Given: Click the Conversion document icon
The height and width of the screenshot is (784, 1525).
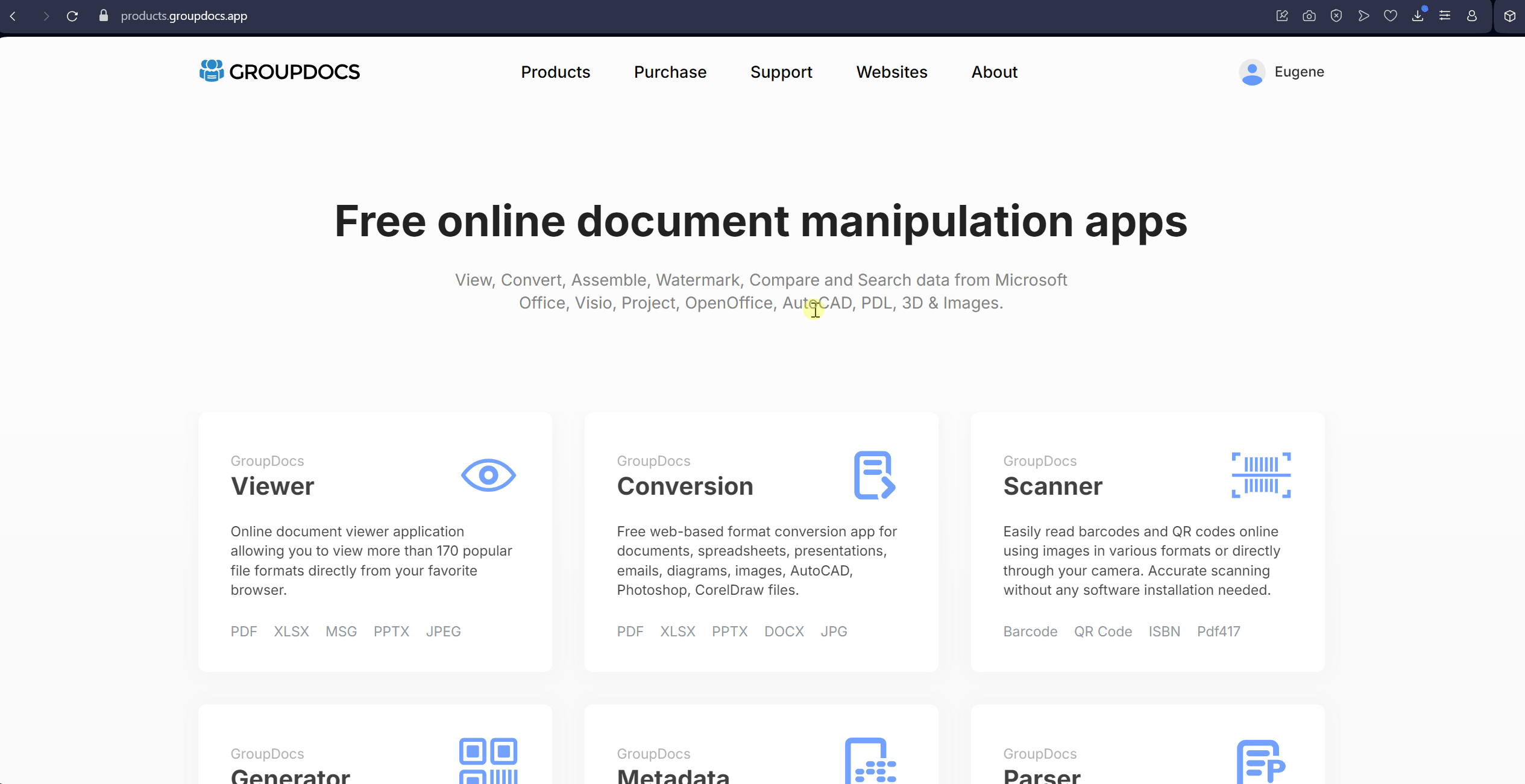Looking at the screenshot, I should [x=875, y=475].
